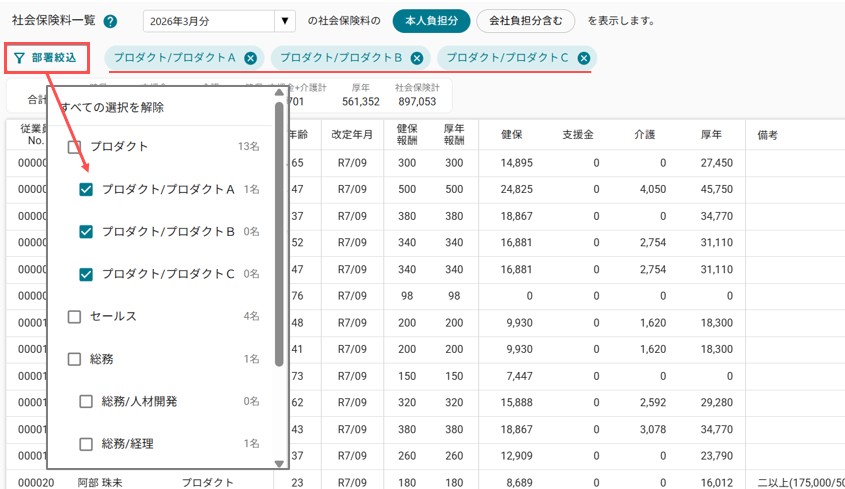Screen dimensions: 845x489
Task: Remove the プロダクト/プロダクトB filter chip
Action: (417, 58)
